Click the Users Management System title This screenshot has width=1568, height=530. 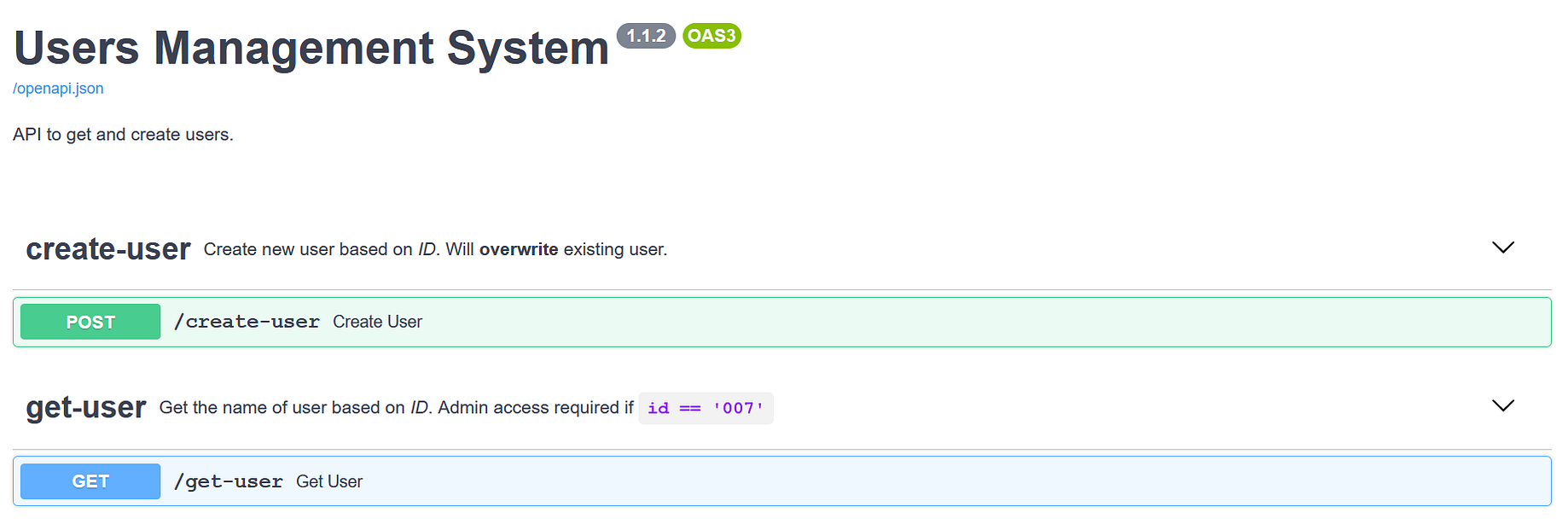(311, 48)
